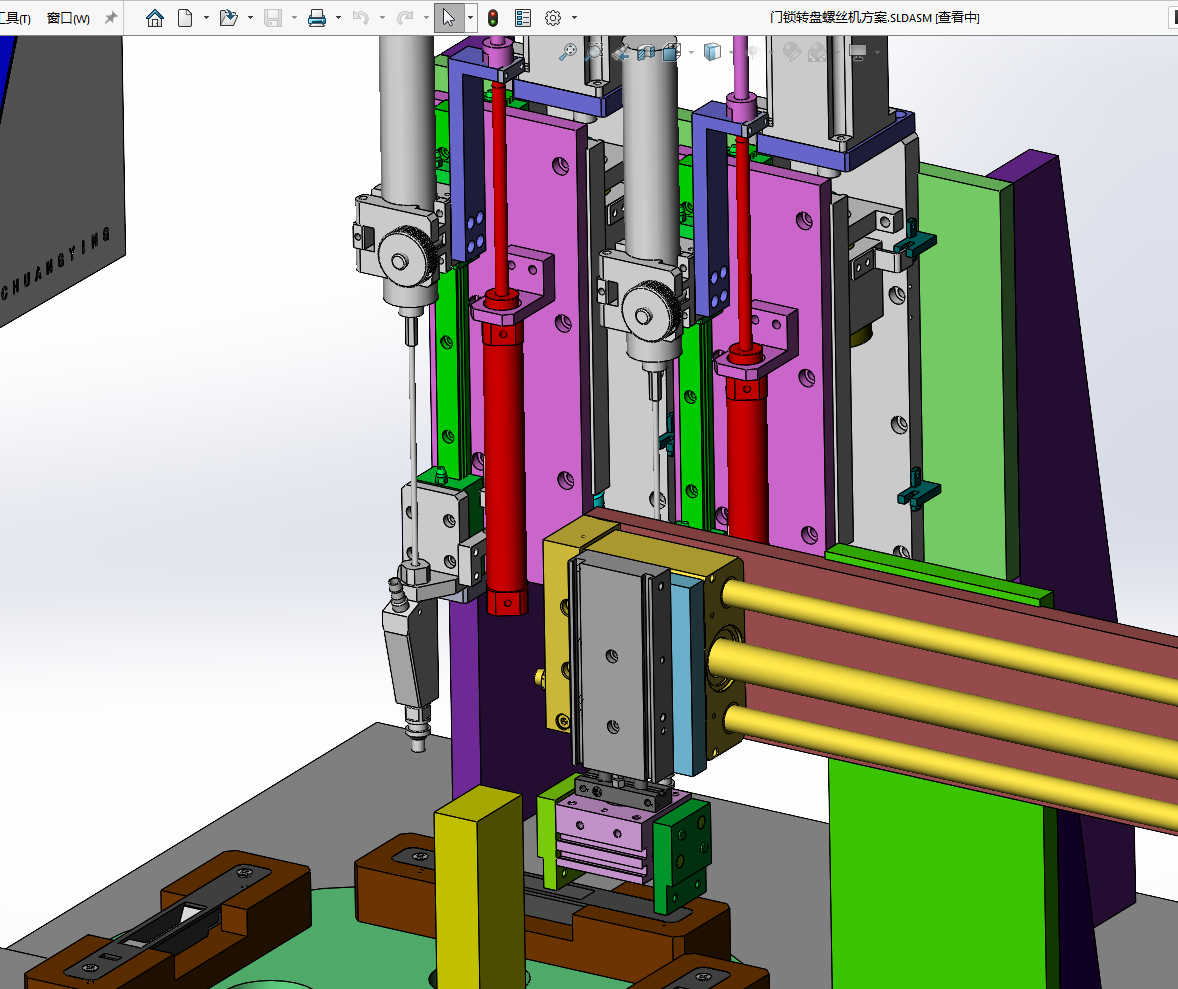Image resolution: width=1178 pixels, height=989 pixels.
Task: Click the document title 门锁转盘螺丝机方案.SLDASM
Action: (850, 17)
